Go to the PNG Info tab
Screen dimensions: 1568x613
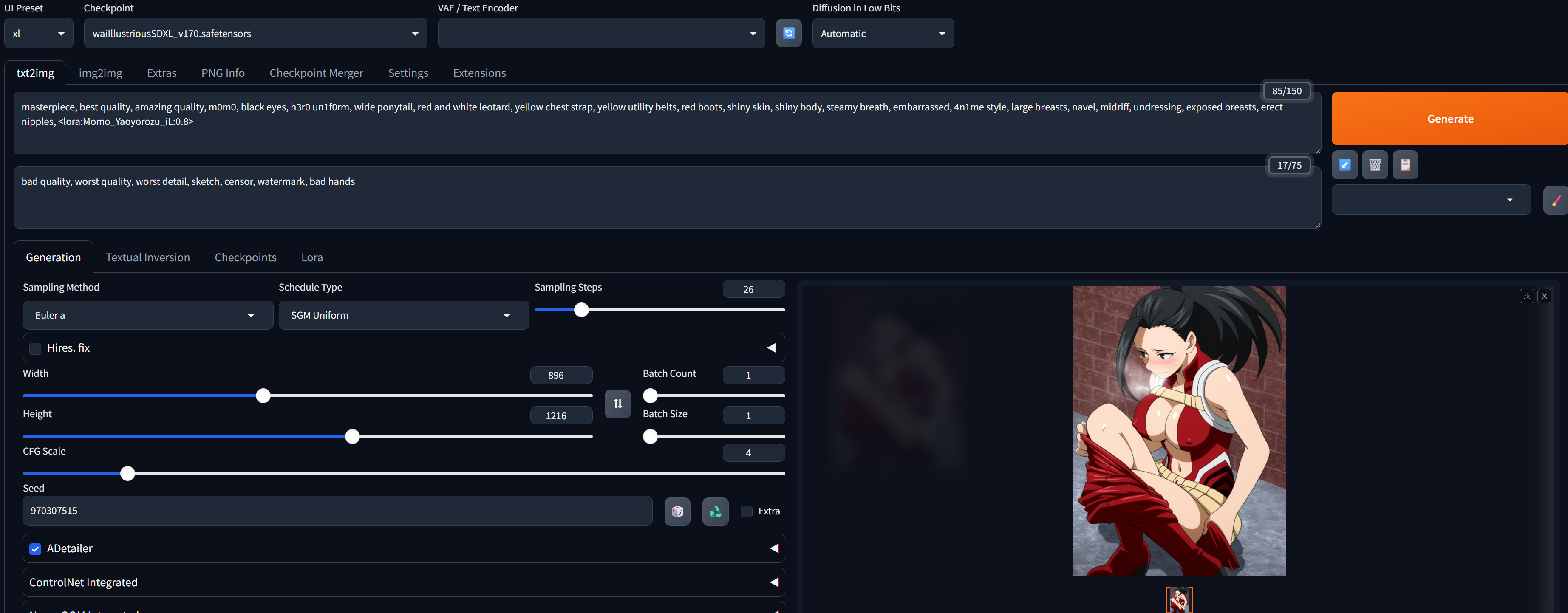[223, 73]
